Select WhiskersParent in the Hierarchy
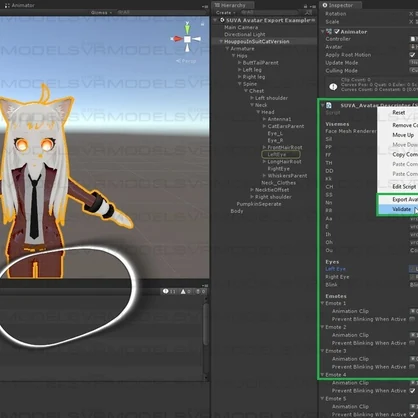Viewport: 418px width, 418px height. pos(287,176)
